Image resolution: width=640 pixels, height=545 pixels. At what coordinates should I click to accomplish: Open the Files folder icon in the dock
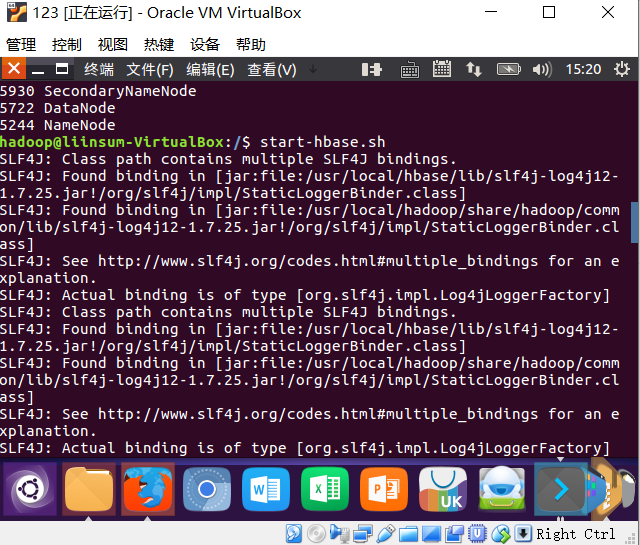[89, 489]
